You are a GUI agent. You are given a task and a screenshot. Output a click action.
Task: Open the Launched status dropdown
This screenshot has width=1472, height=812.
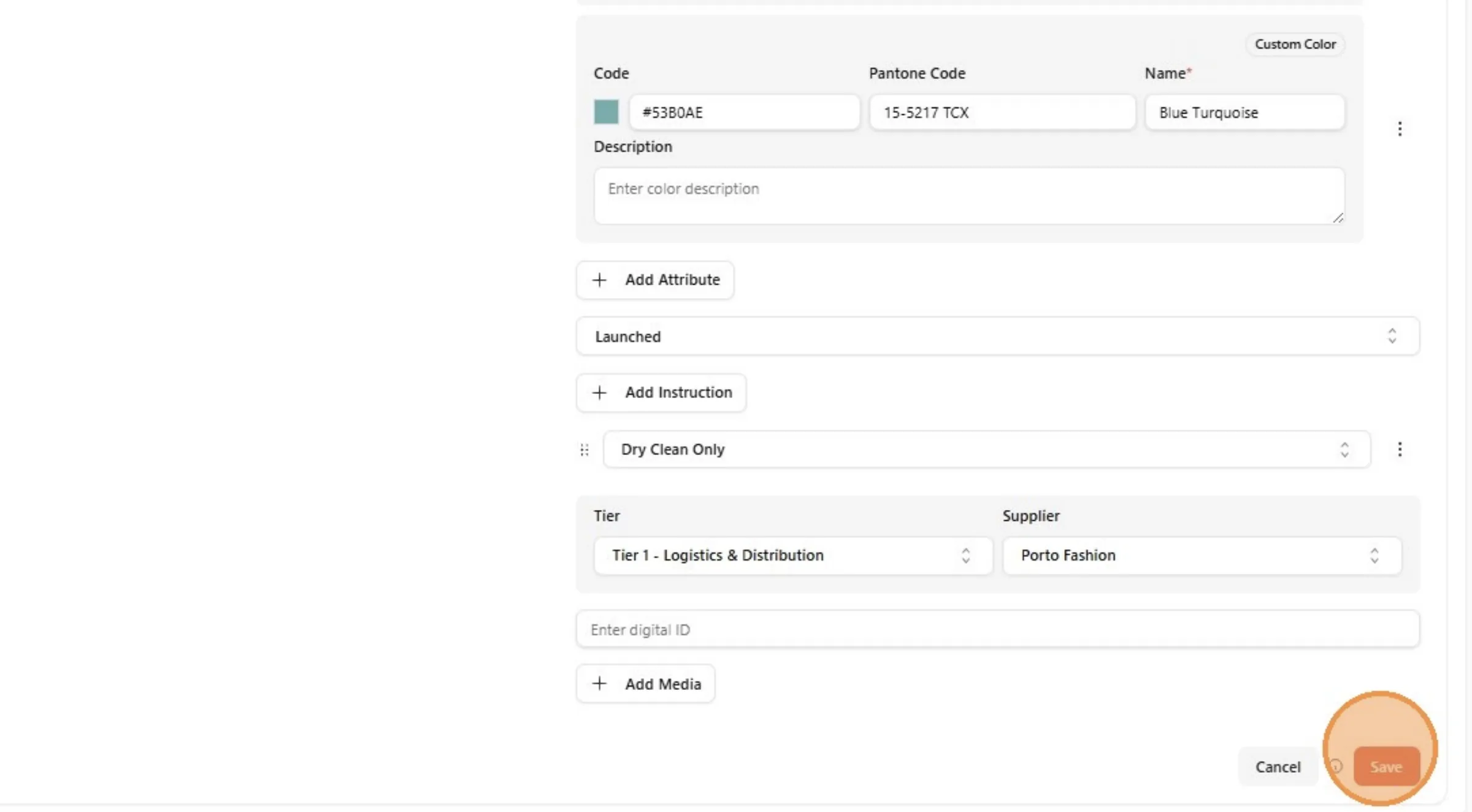click(x=998, y=336)
